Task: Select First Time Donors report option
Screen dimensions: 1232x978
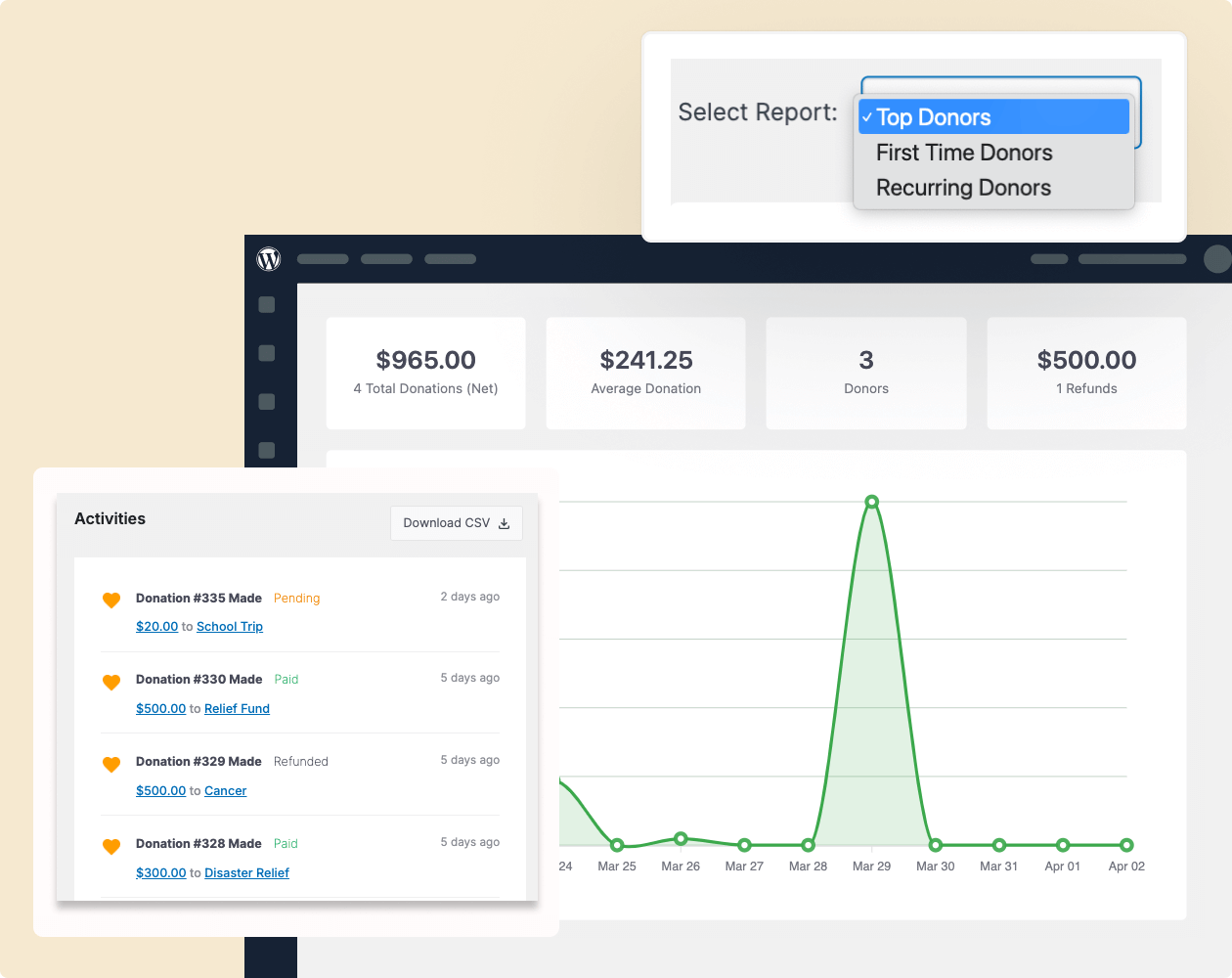Action: 964,153
